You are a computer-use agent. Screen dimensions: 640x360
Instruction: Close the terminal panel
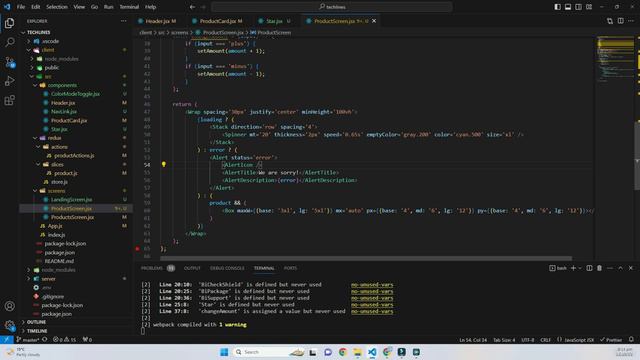631,268
